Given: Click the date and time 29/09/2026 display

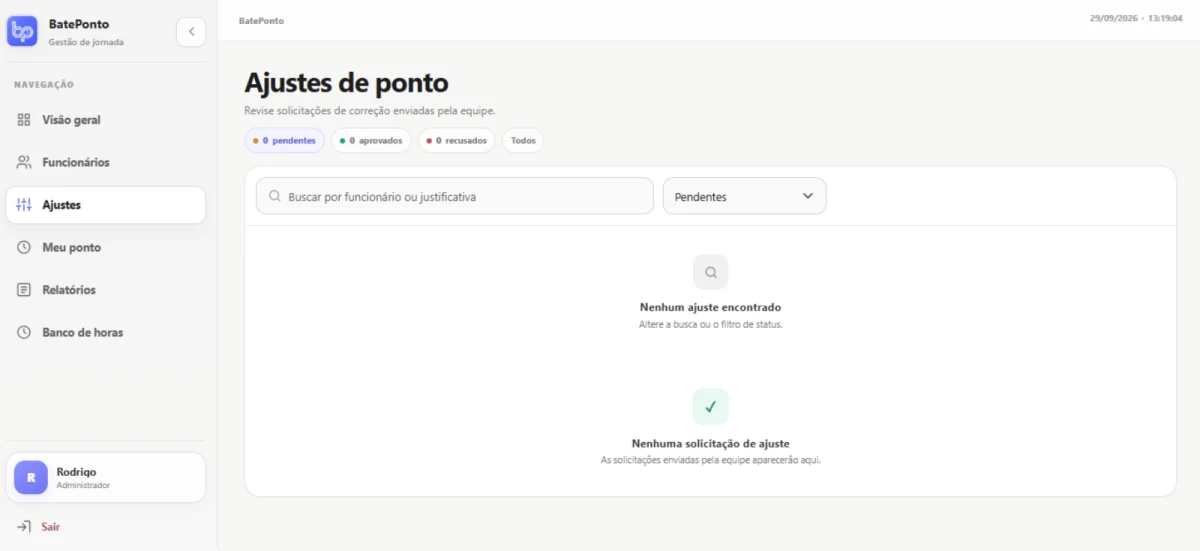Looking at the screenshot, I should [x=1136, y=18].
